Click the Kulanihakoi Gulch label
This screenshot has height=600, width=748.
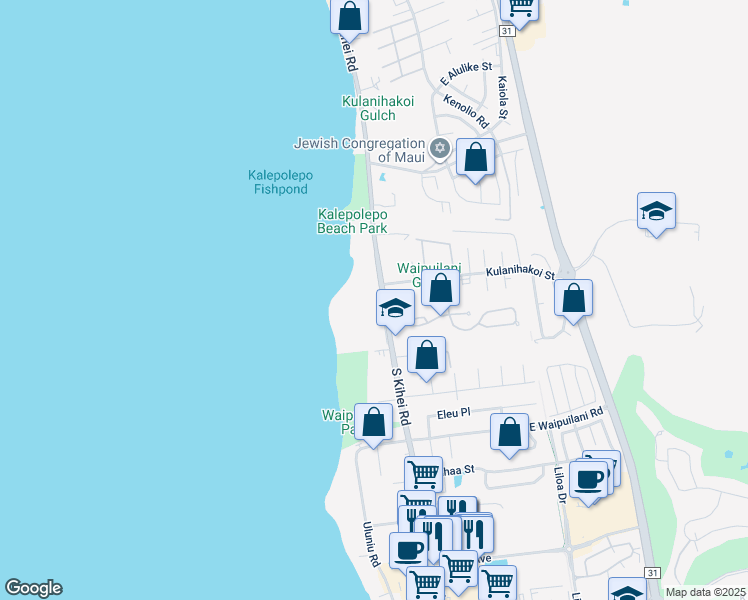coord(378,108)
